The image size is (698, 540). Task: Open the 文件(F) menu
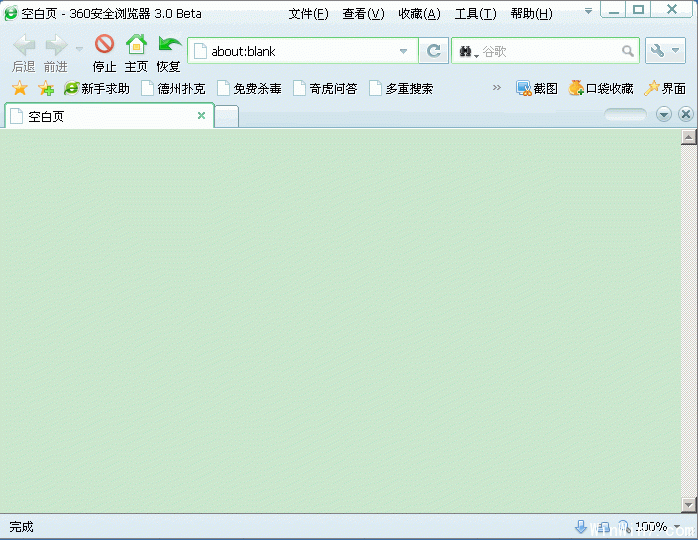point(308,13)
